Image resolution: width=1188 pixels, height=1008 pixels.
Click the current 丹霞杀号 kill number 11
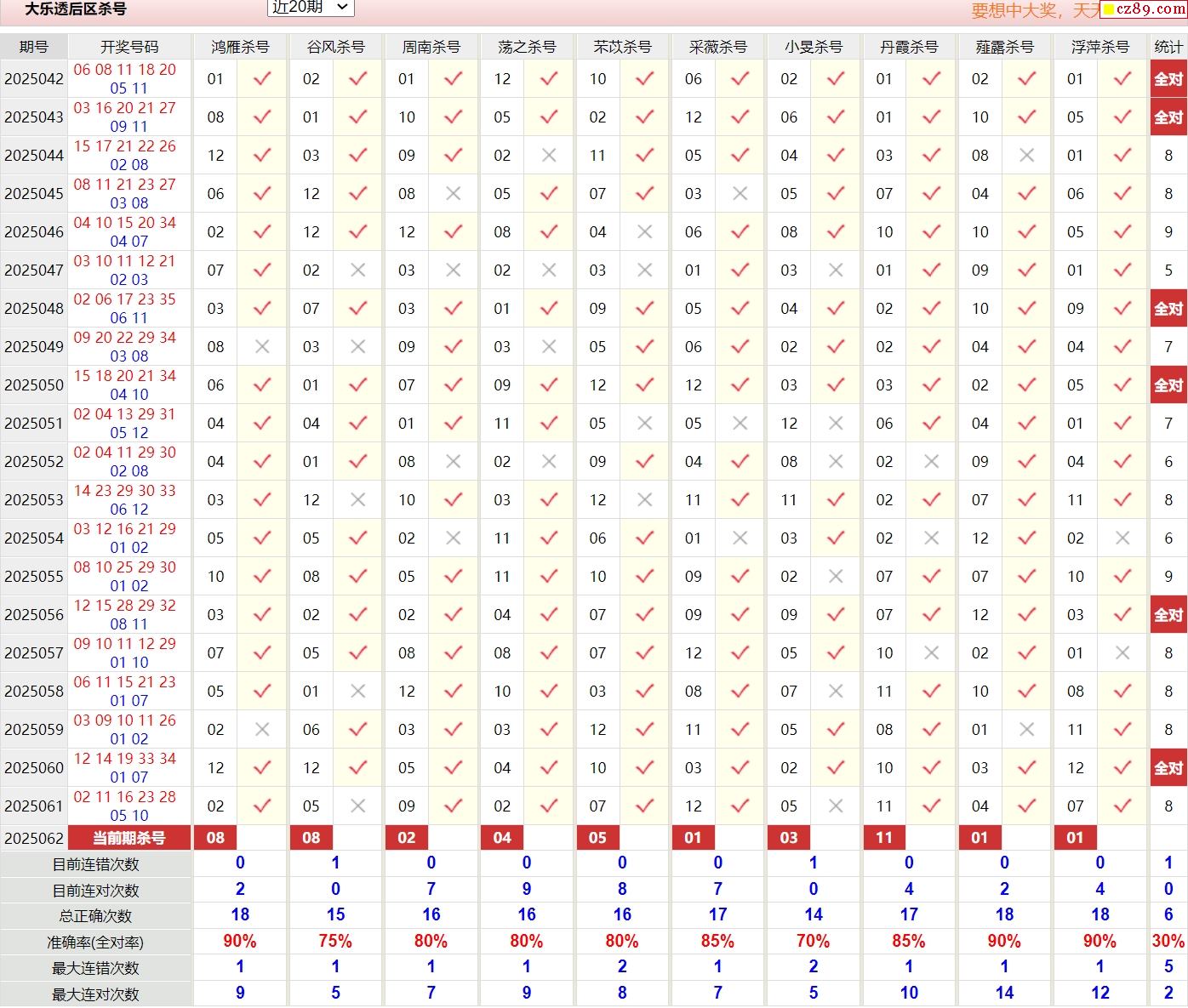884,838
